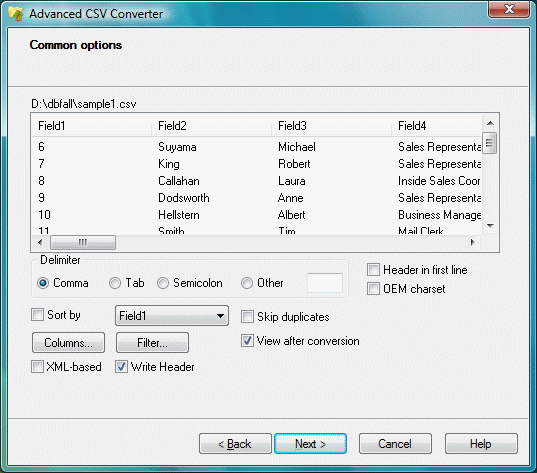
Task: Select the Dodsworth cell
Action: coord(184,198)
